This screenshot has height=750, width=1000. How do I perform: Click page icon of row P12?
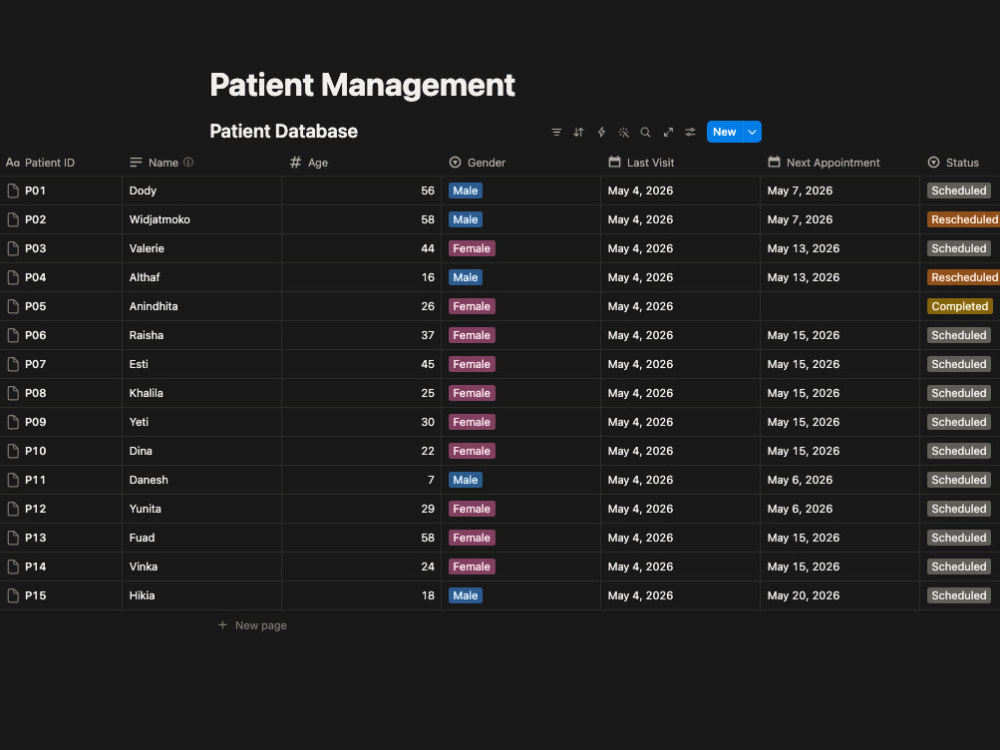tap(13, 508)
